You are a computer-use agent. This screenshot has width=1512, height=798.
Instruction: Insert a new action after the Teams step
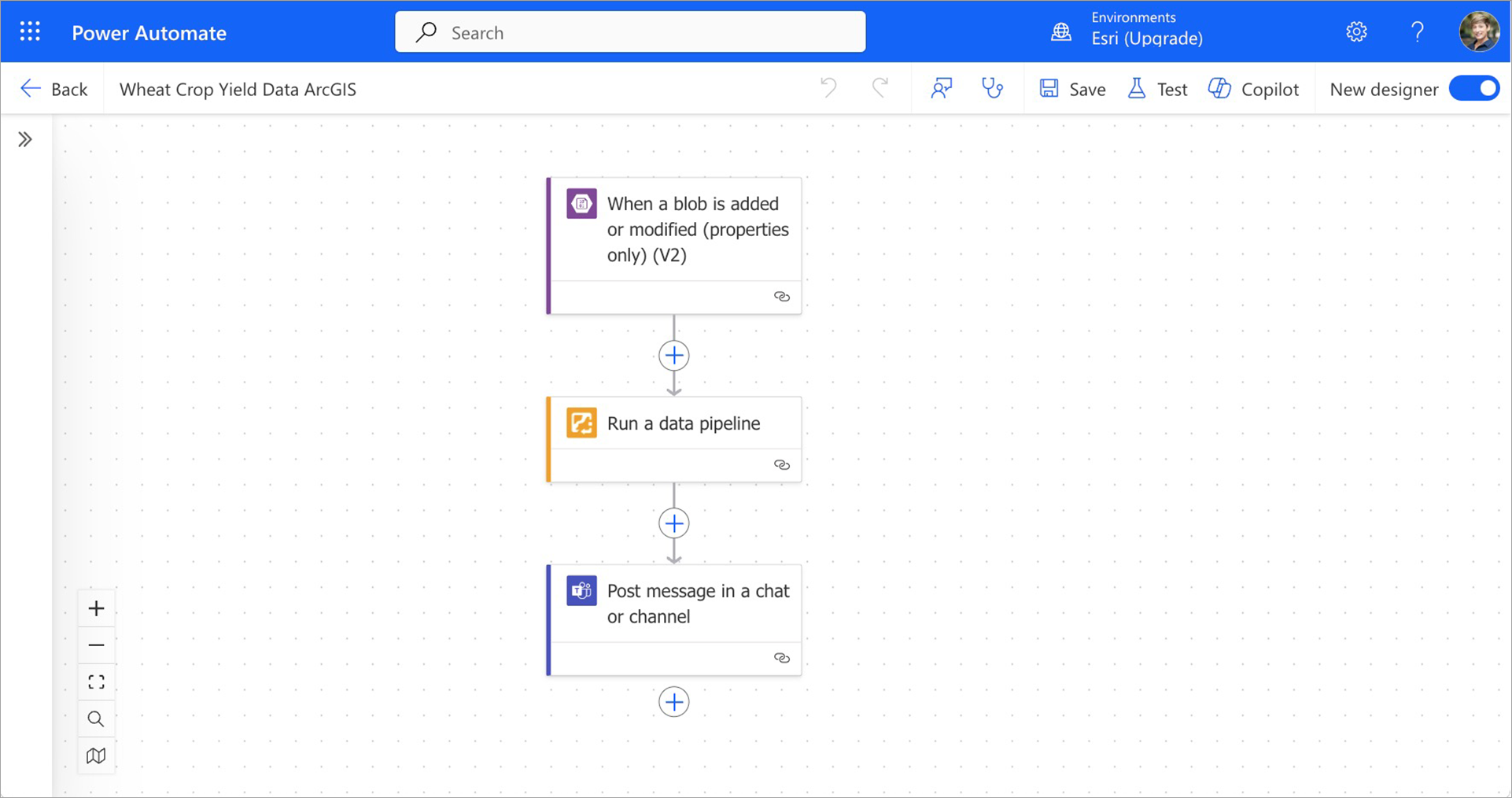click(x=673, y=701)
